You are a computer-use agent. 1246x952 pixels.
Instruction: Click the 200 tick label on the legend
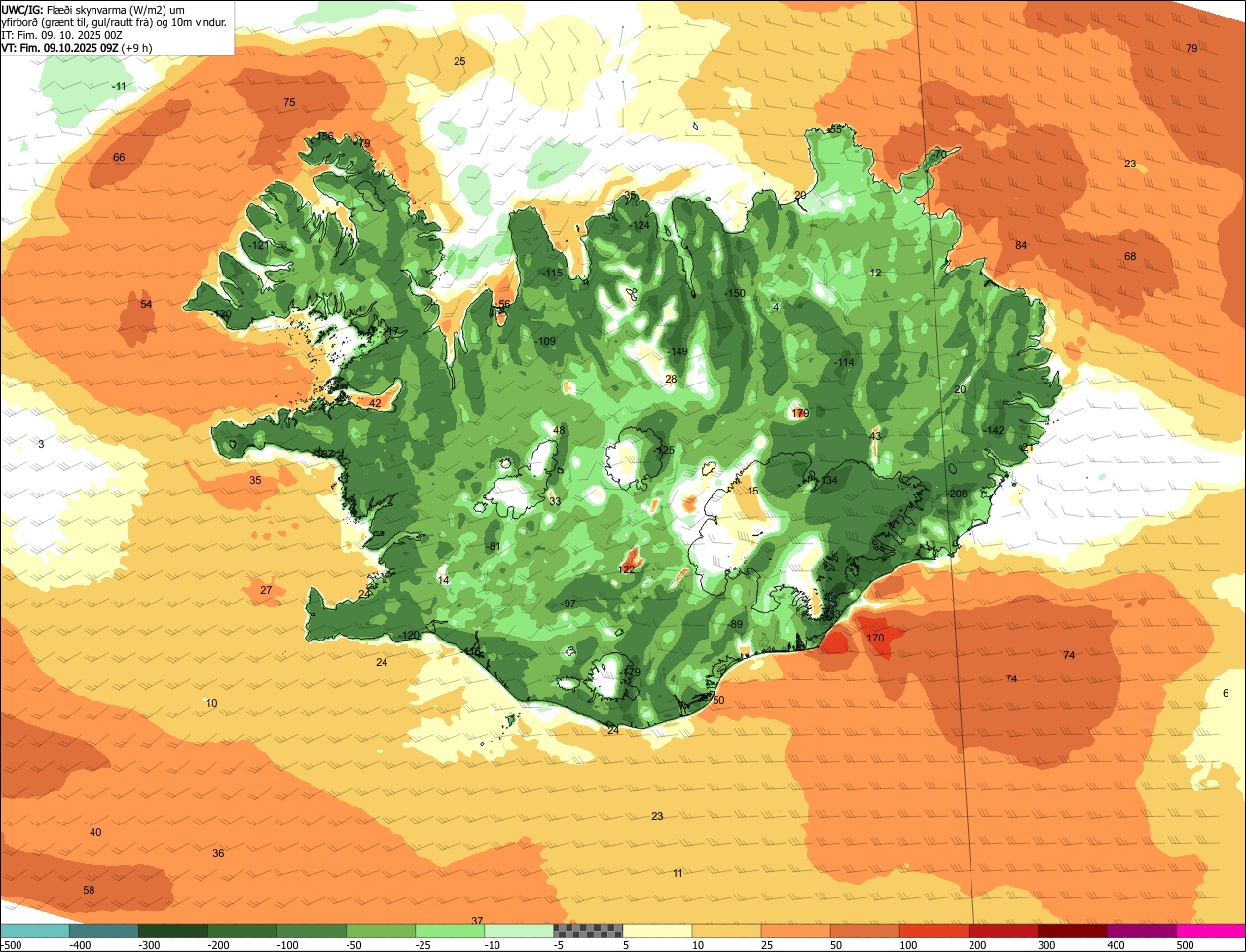point(977,945)
